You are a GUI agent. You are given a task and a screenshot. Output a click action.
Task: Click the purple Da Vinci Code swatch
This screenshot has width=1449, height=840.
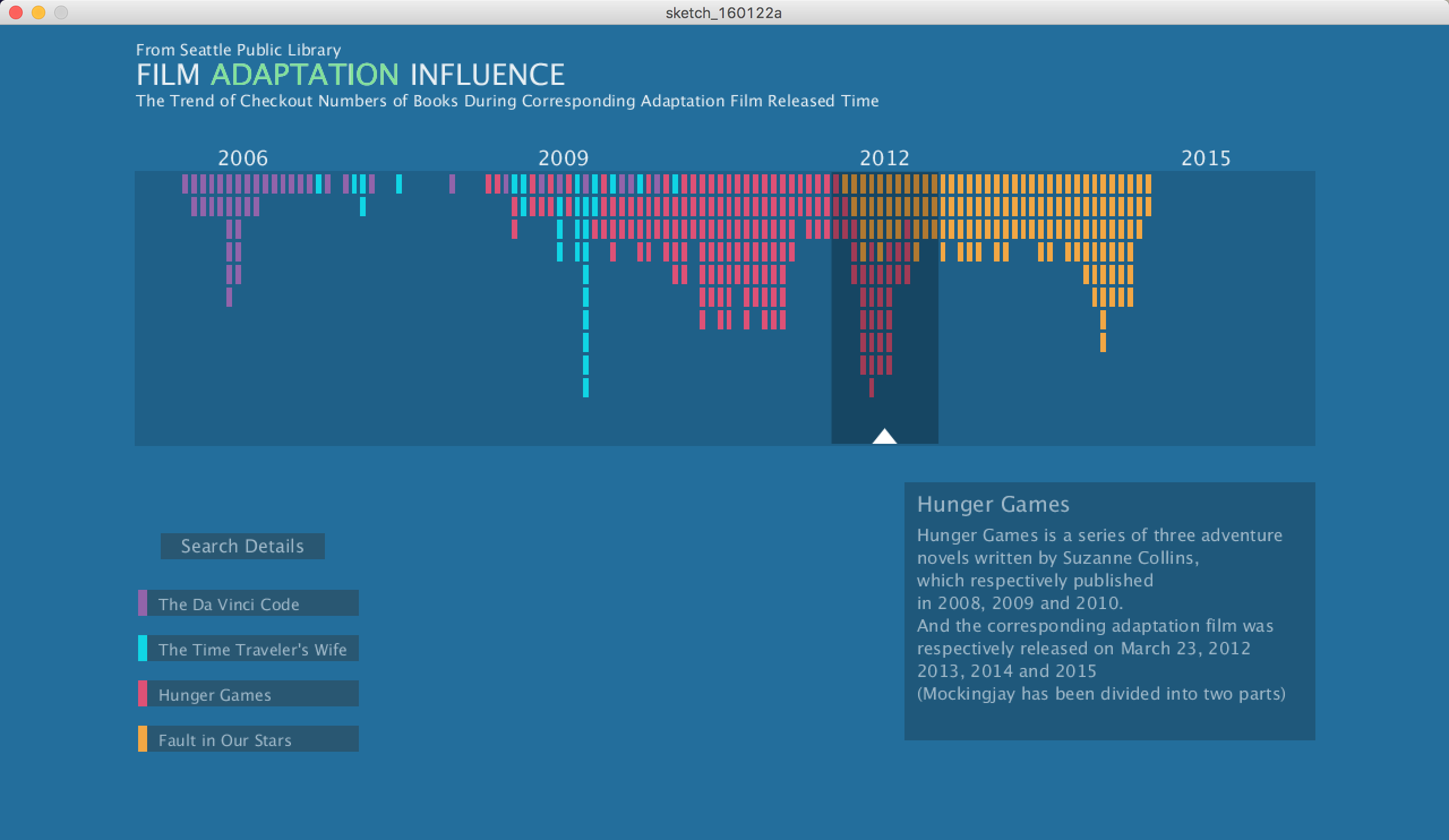coord(143,603)
